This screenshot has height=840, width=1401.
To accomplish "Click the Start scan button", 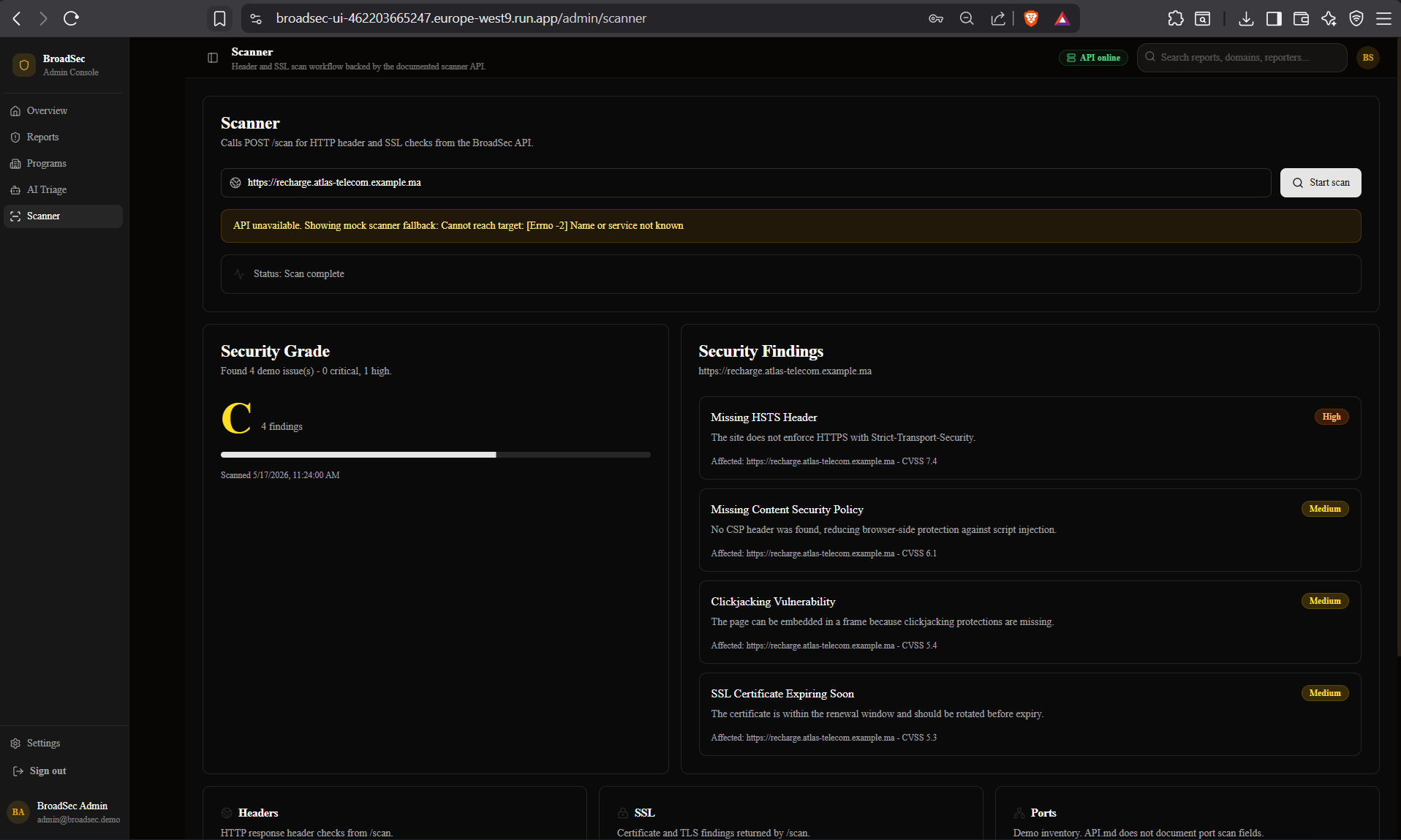I will coord(1321,183).
